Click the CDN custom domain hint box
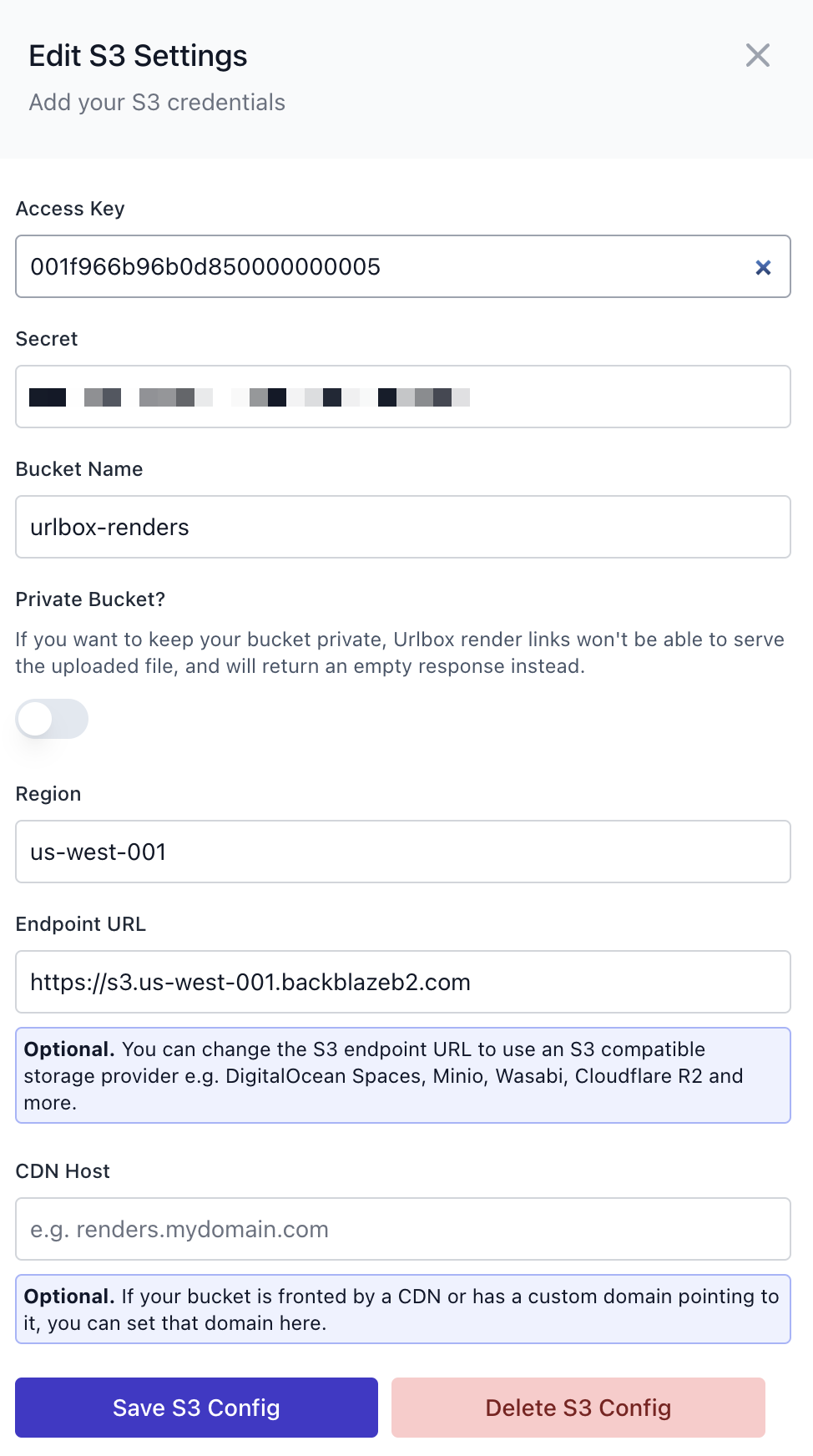 click(x=402, y=1310)
